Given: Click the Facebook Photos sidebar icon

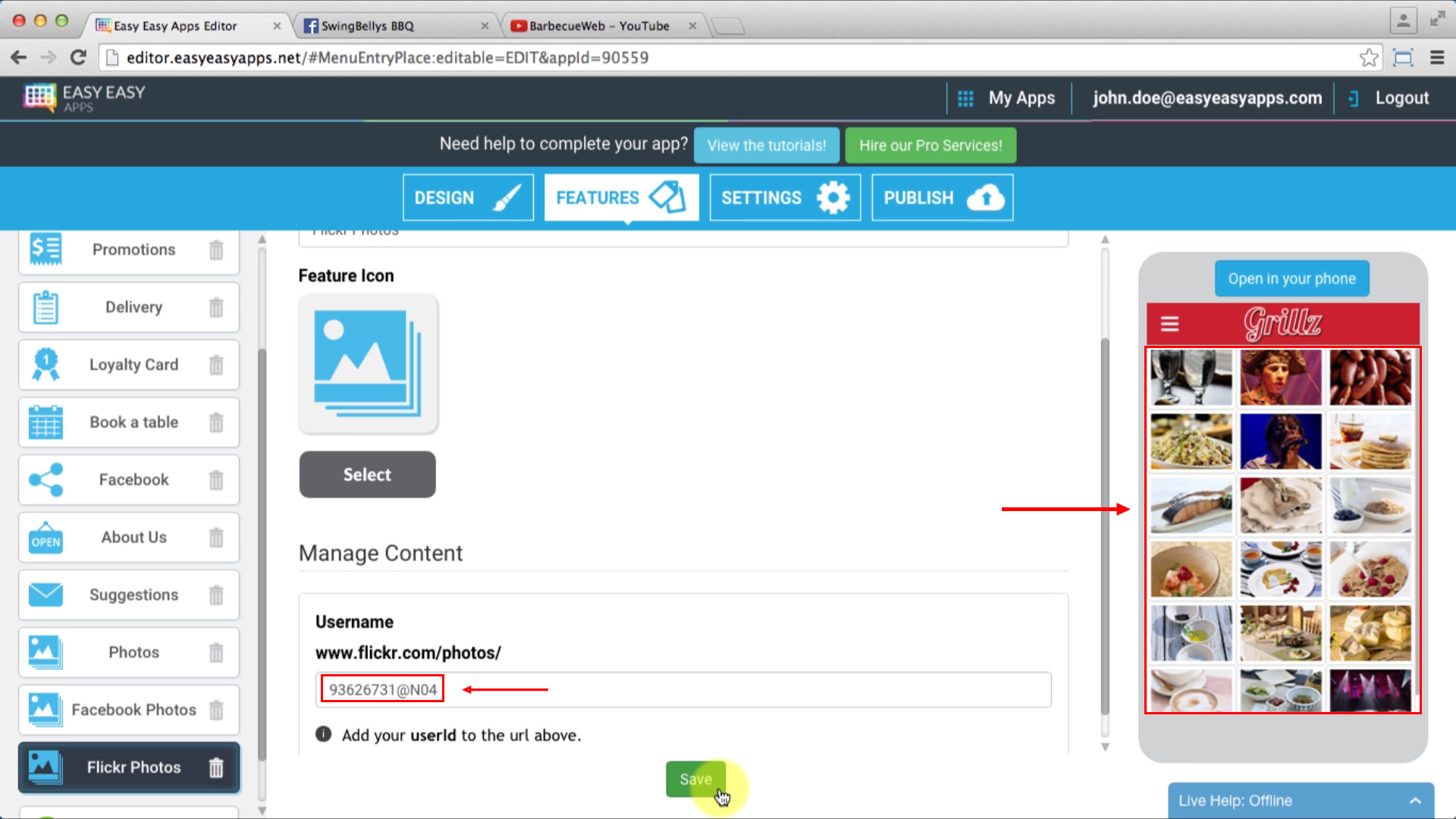Looking at the screenshot, I should click(44, 709).
